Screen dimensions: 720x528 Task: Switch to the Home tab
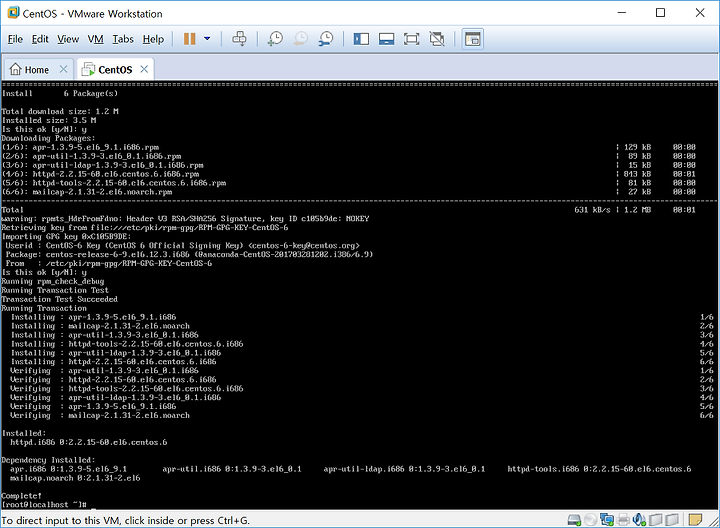point(37,69)
